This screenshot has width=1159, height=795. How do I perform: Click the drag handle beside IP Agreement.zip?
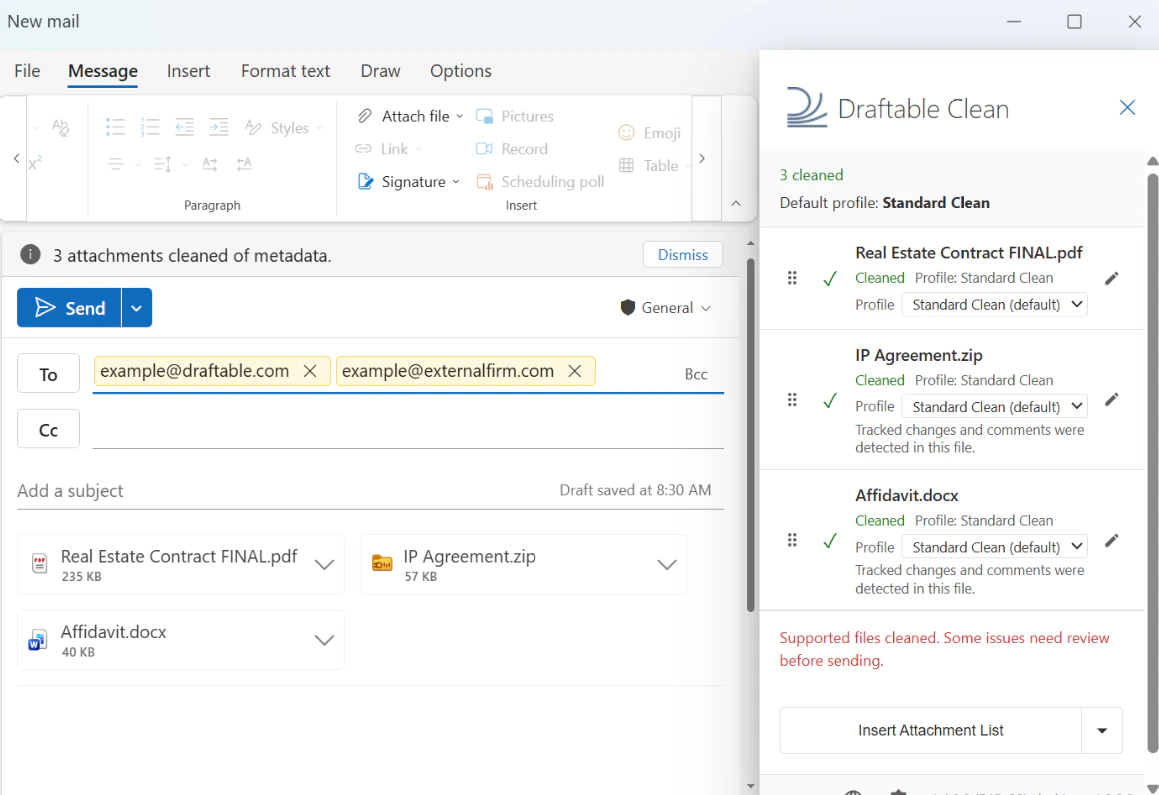coord(792,399)
